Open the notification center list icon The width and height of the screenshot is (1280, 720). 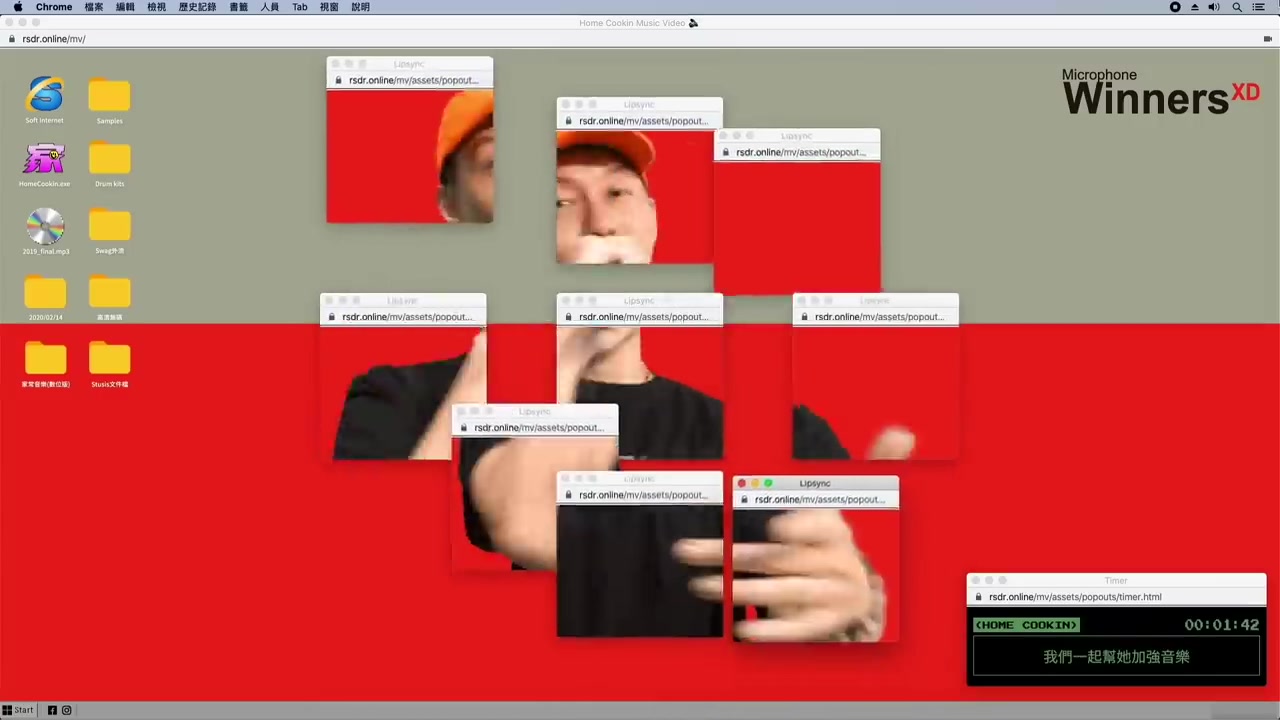(x=1259, y=7)
